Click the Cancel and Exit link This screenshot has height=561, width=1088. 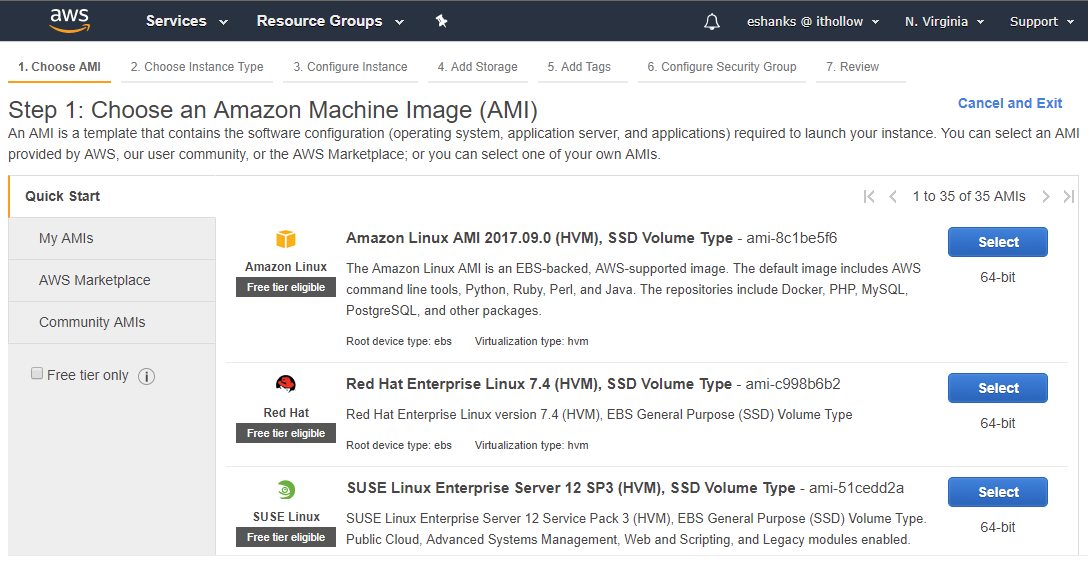click(1009, 103)
